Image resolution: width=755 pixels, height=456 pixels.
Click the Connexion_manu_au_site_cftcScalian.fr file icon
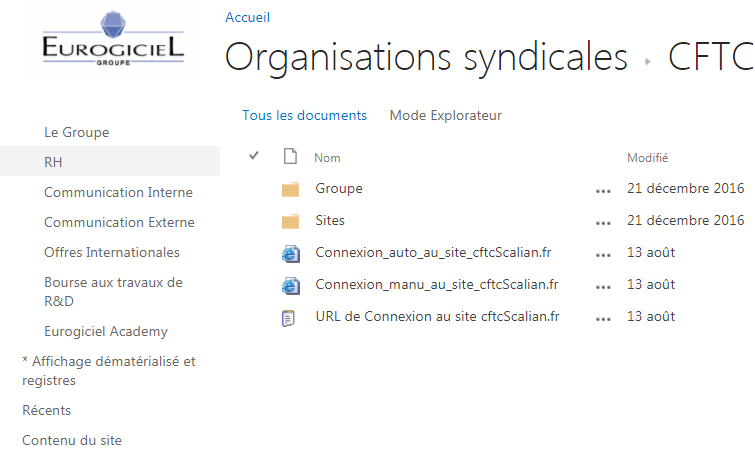(x=290, y=286)
